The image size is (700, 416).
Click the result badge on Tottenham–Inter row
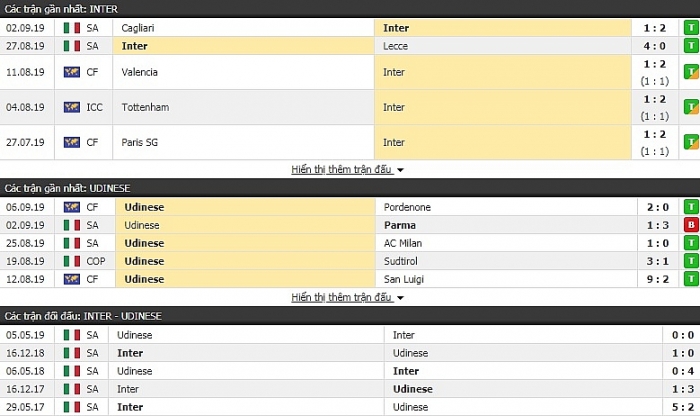(x=692, y=107)
